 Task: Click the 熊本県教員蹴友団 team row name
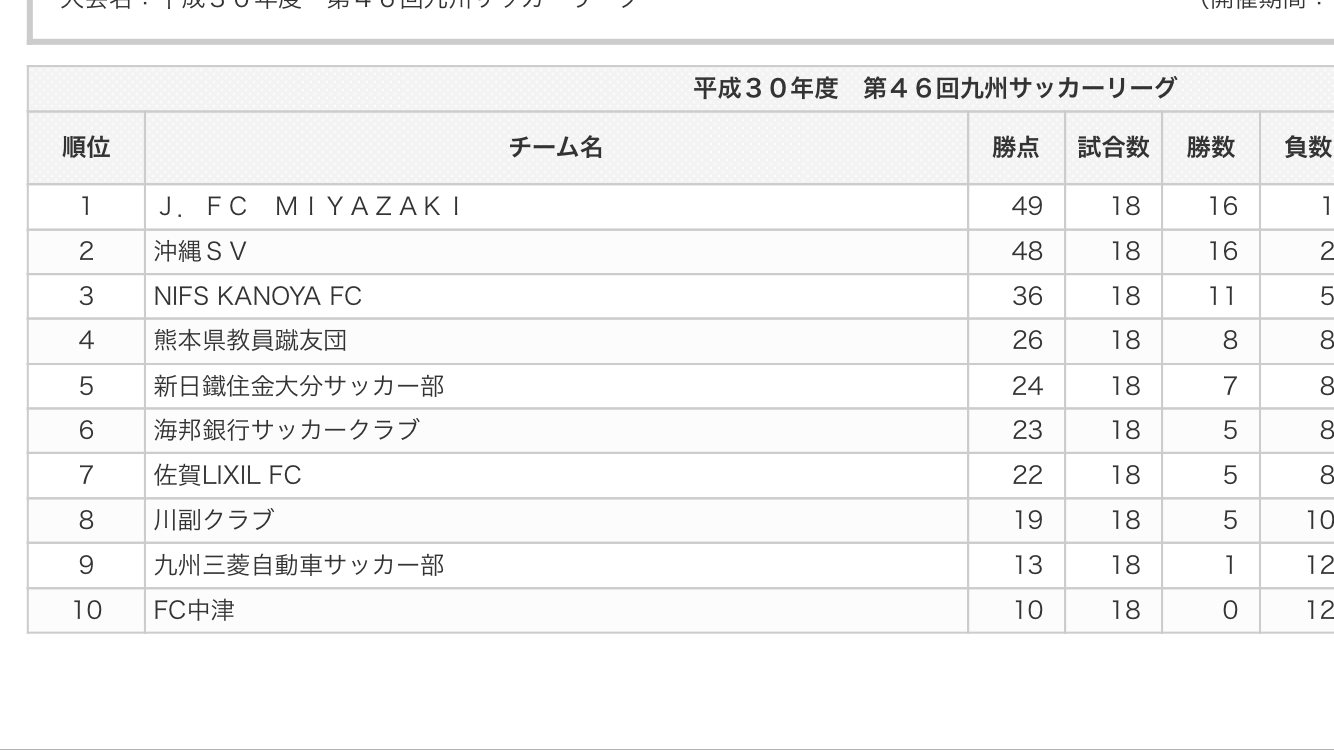click(250, 341)
